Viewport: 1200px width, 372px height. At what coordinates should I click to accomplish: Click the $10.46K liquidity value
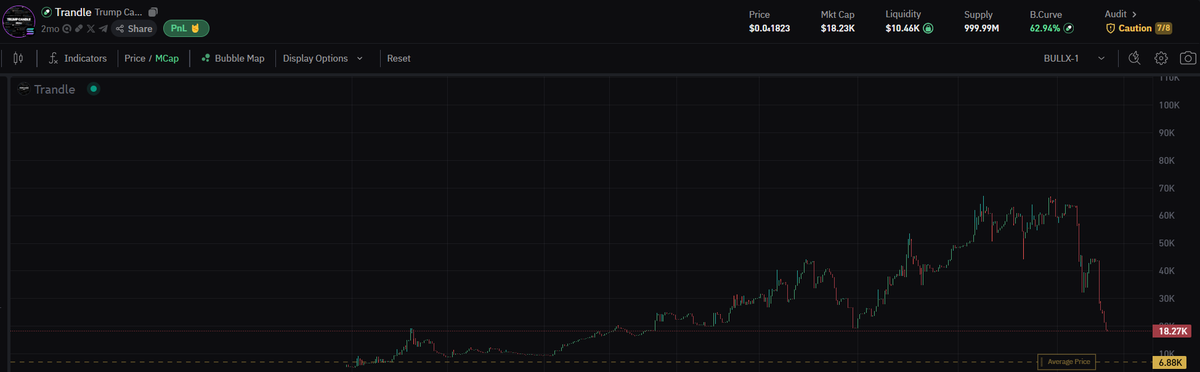pyautogui.click(x=901, y=29)
